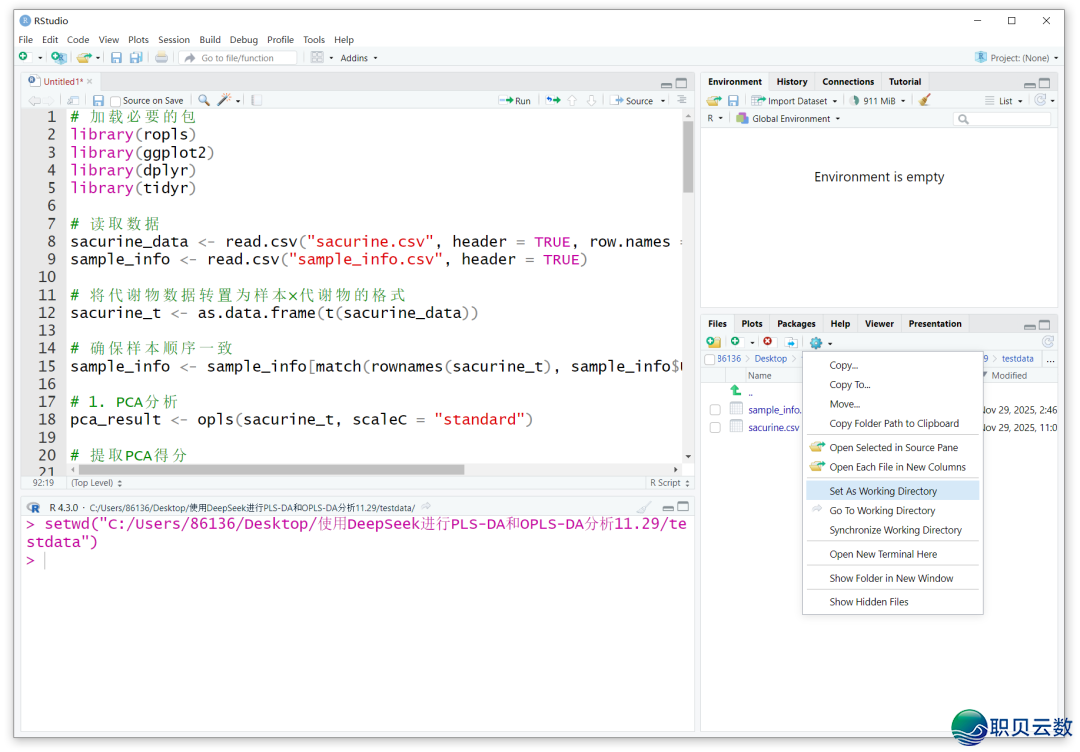Click the Go to file/function field
Screen dimensions: 1080x752
coord(238,58)
